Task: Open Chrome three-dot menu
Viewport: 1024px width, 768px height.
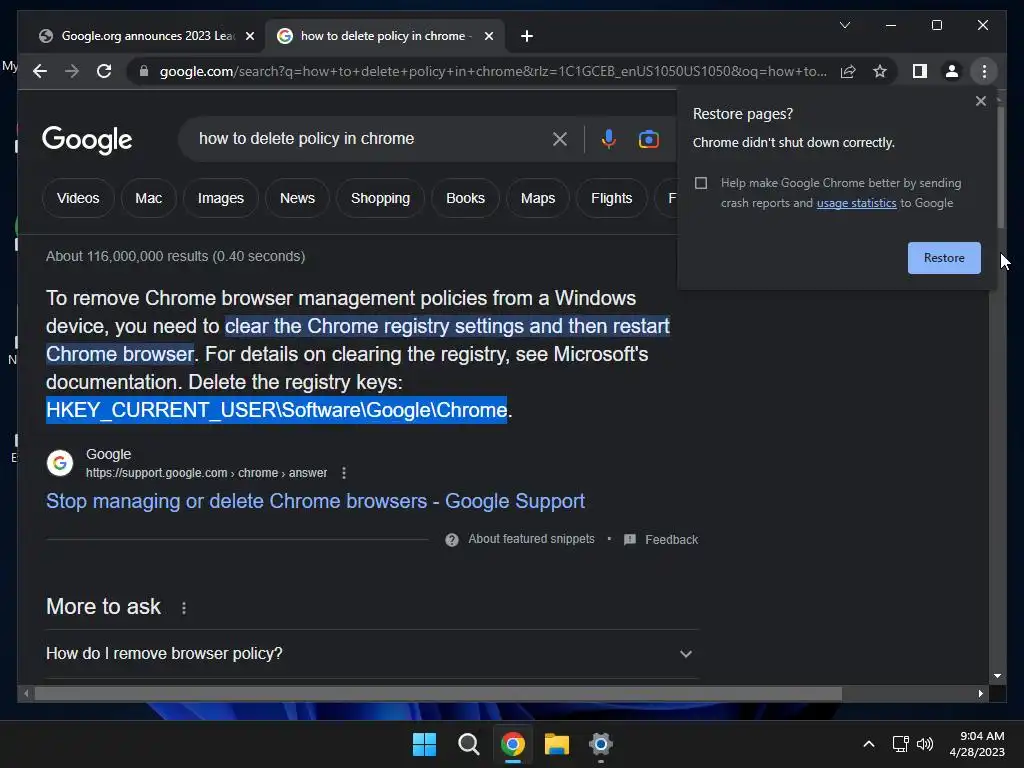Action: (984, 71)
